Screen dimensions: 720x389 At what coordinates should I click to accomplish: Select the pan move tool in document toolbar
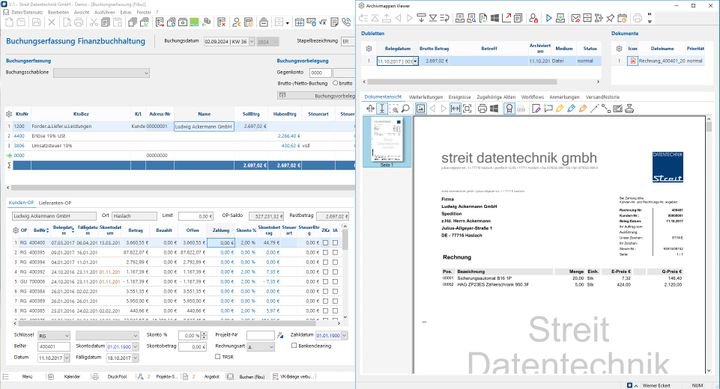coord(370,108)
